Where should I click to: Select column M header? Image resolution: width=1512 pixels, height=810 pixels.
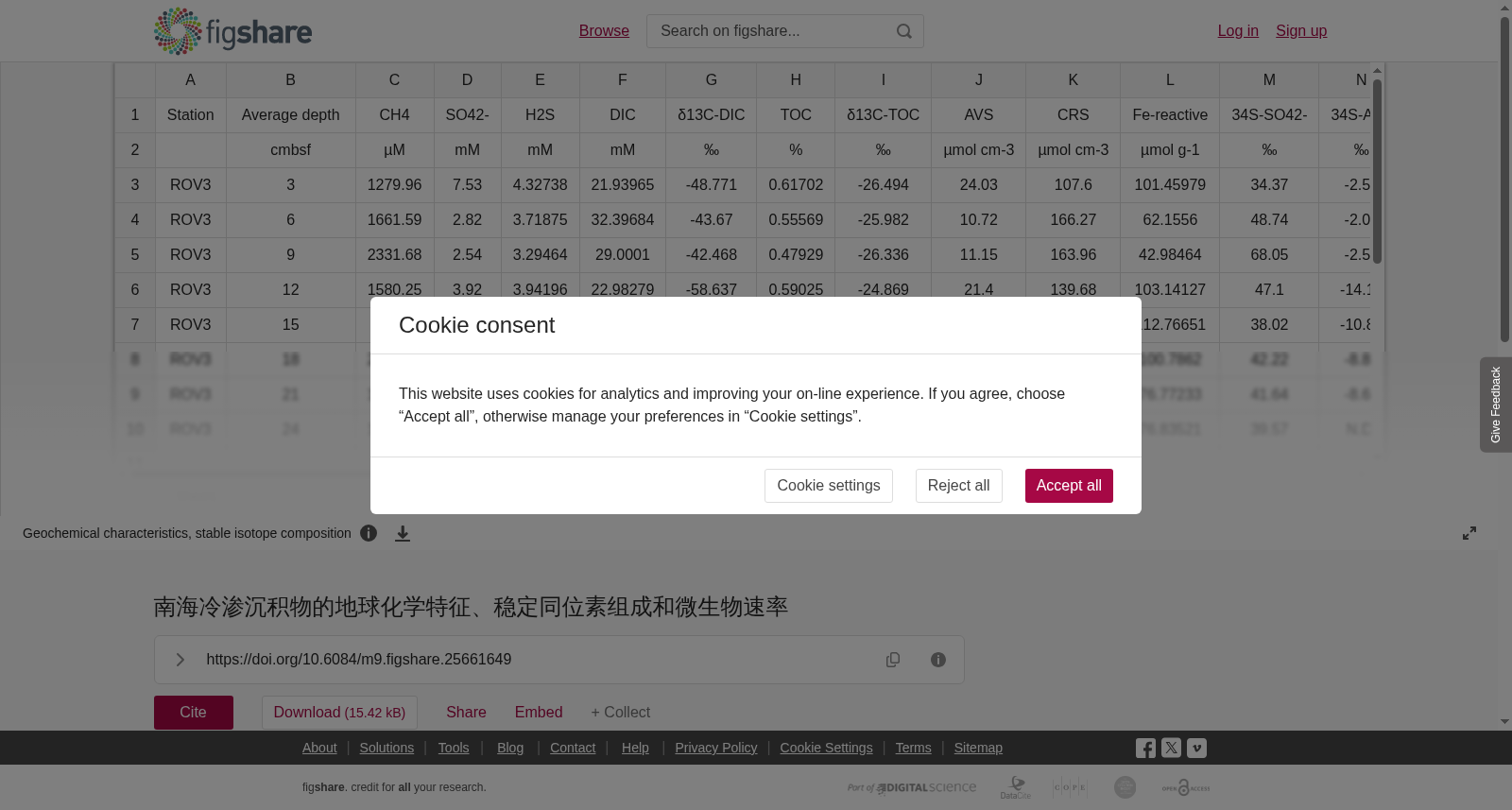[x=1269, y=80]
